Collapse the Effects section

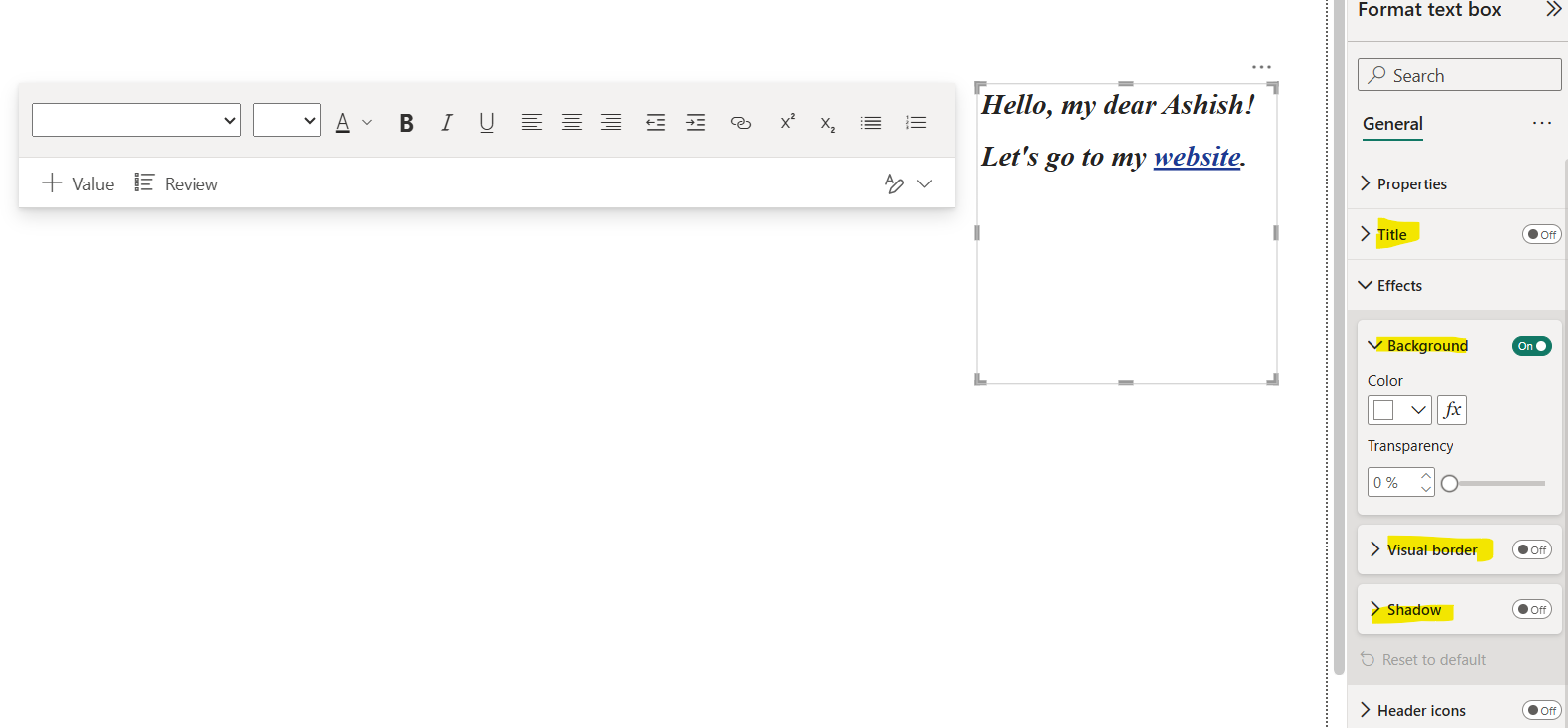(1399, 286)
